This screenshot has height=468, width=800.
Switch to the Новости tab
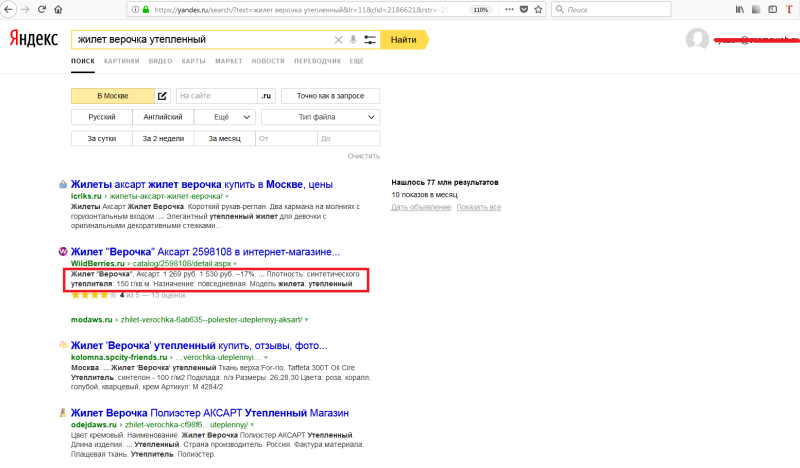[268, 61]
